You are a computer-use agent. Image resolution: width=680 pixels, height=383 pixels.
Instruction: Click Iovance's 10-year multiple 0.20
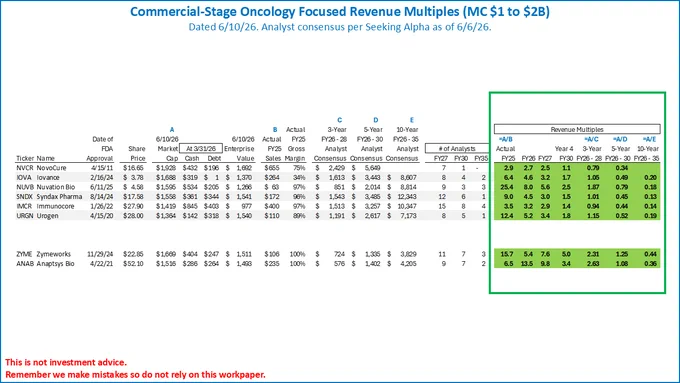pos(650,177)
